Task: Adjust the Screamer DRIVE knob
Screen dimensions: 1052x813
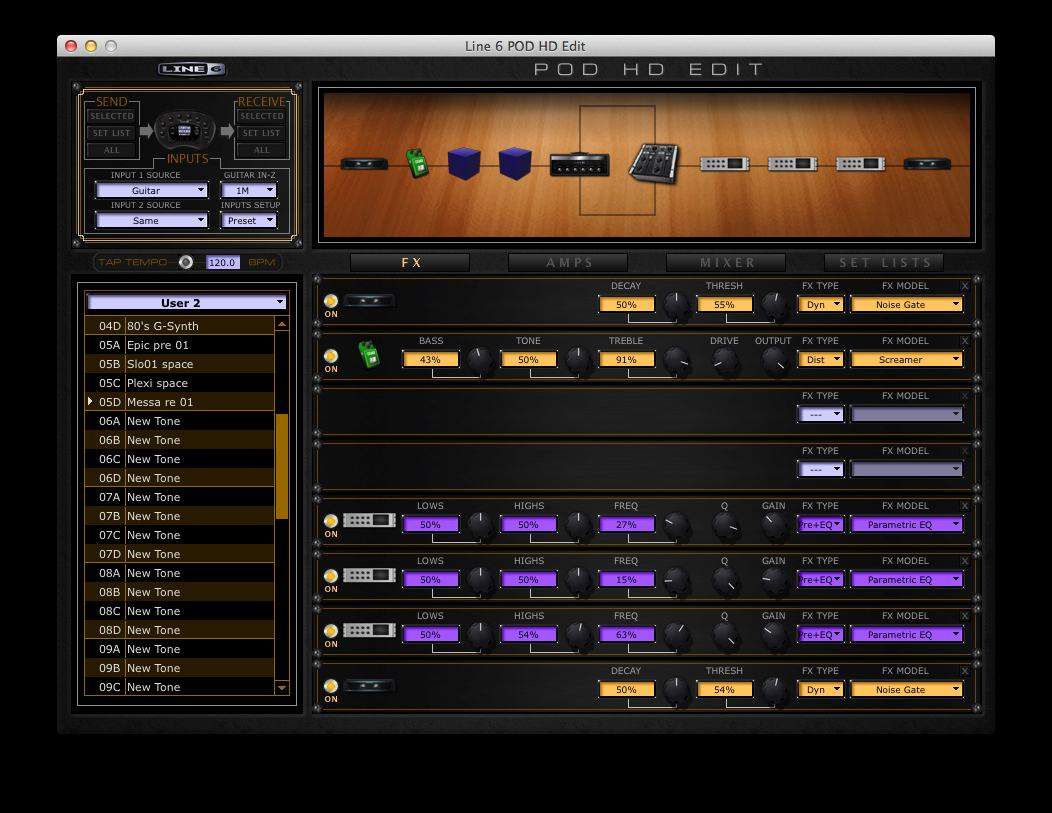Action: click(725, 362)
